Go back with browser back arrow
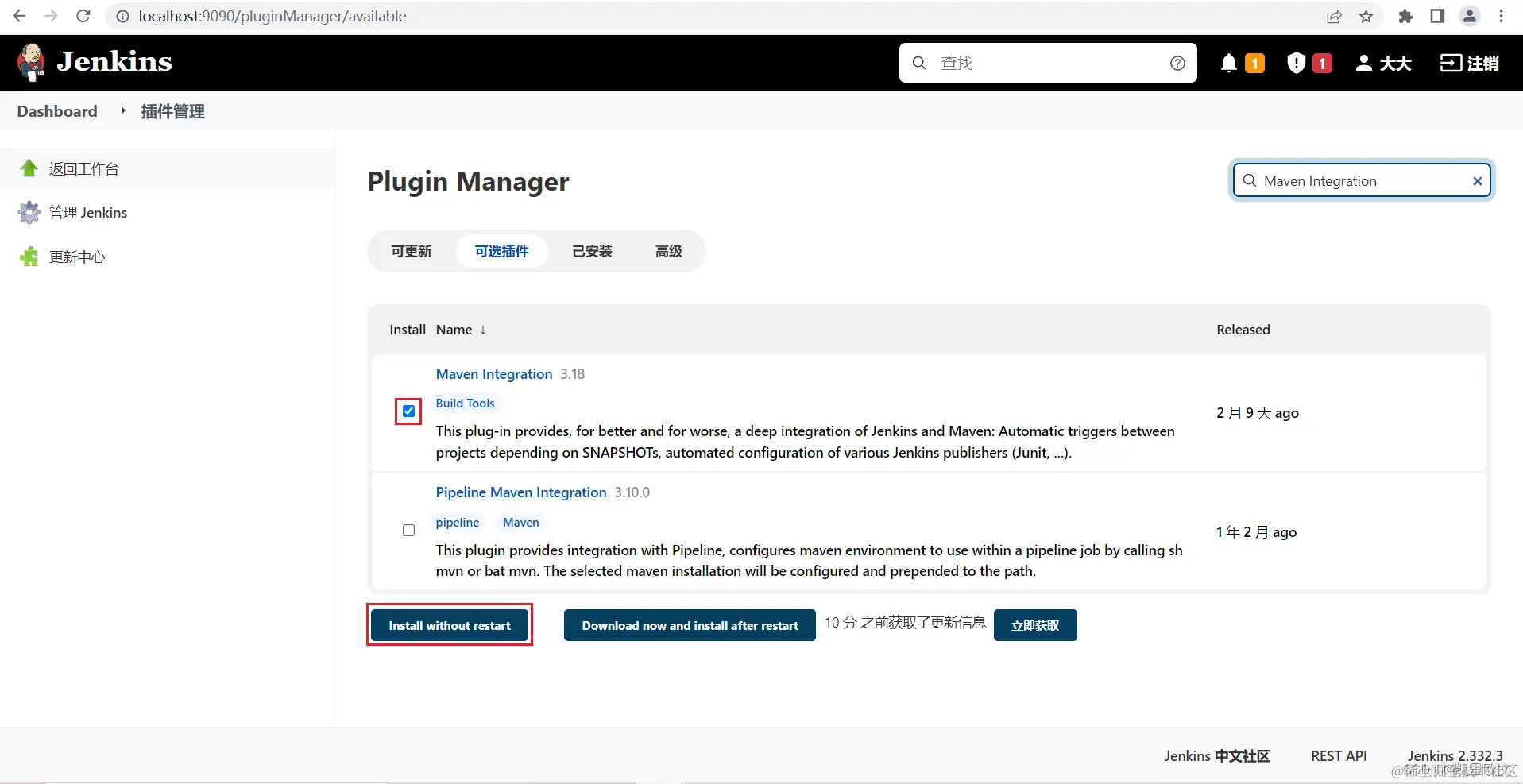Viewport: 1523px width, 784px height. pyautogui.click(x=20, y=16)
